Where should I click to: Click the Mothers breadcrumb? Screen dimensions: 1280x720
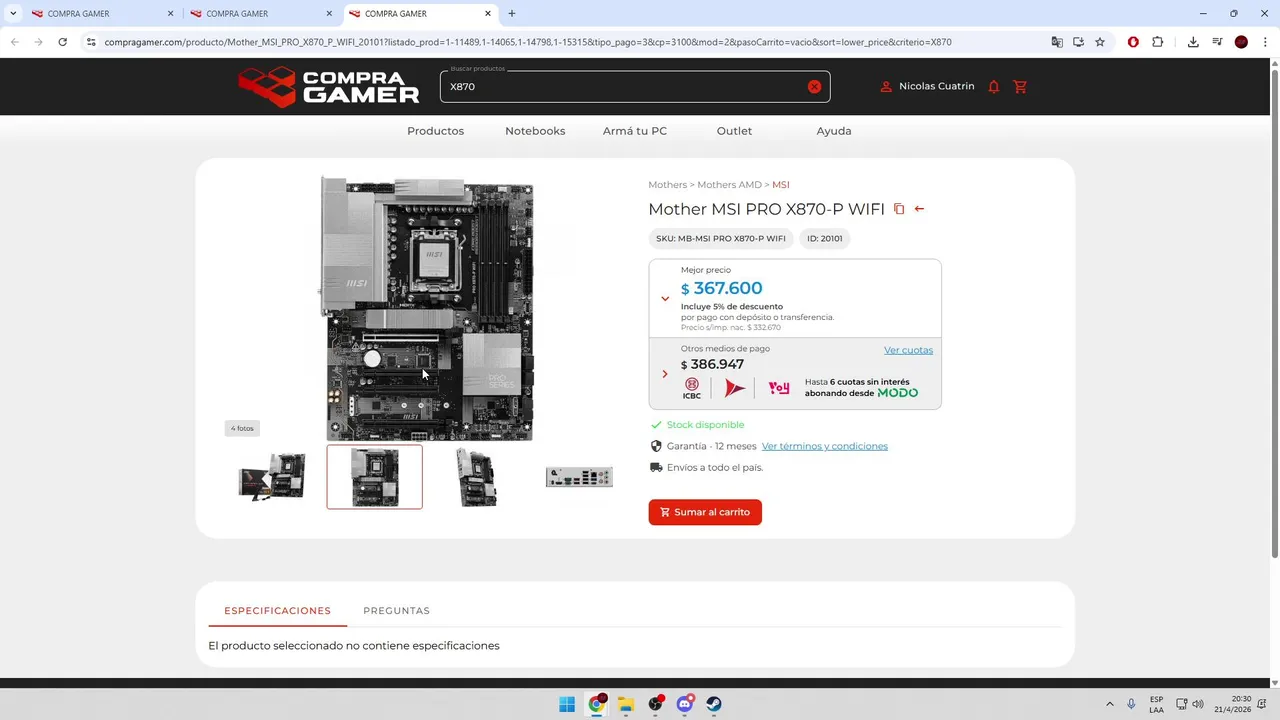667,185
